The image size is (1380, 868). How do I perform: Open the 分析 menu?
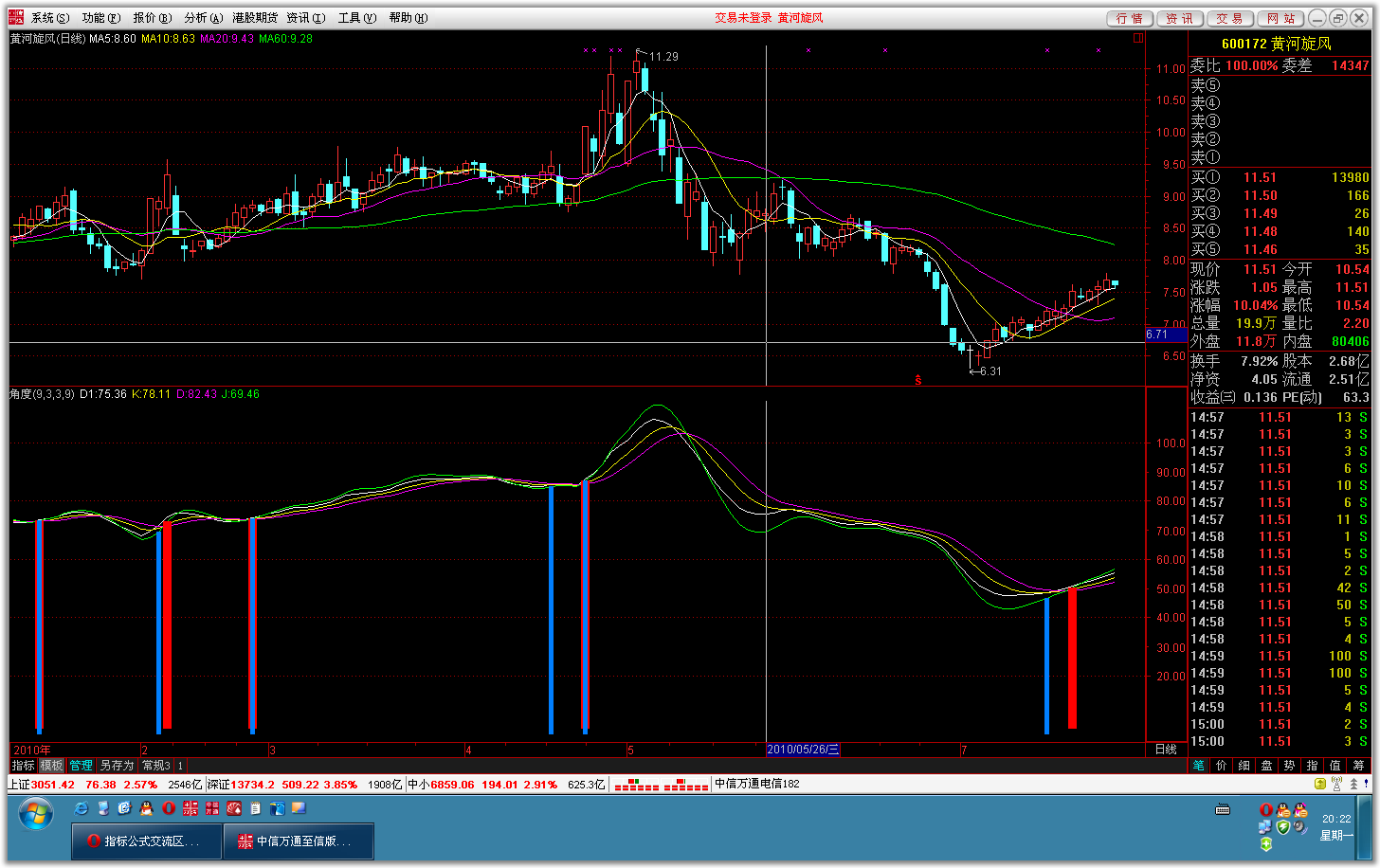(x=203, y=18)
